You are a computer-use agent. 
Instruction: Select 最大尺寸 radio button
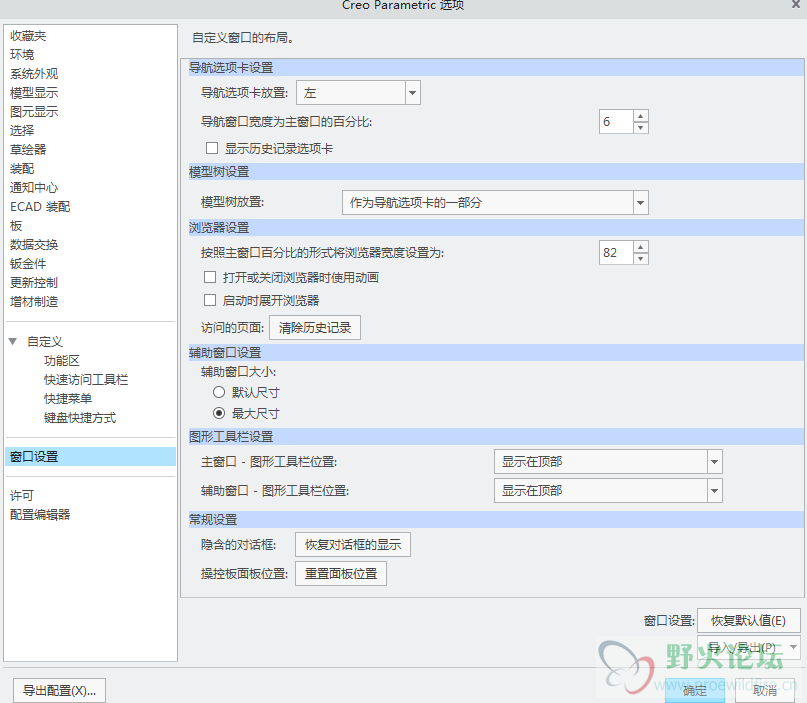[219, 413]
